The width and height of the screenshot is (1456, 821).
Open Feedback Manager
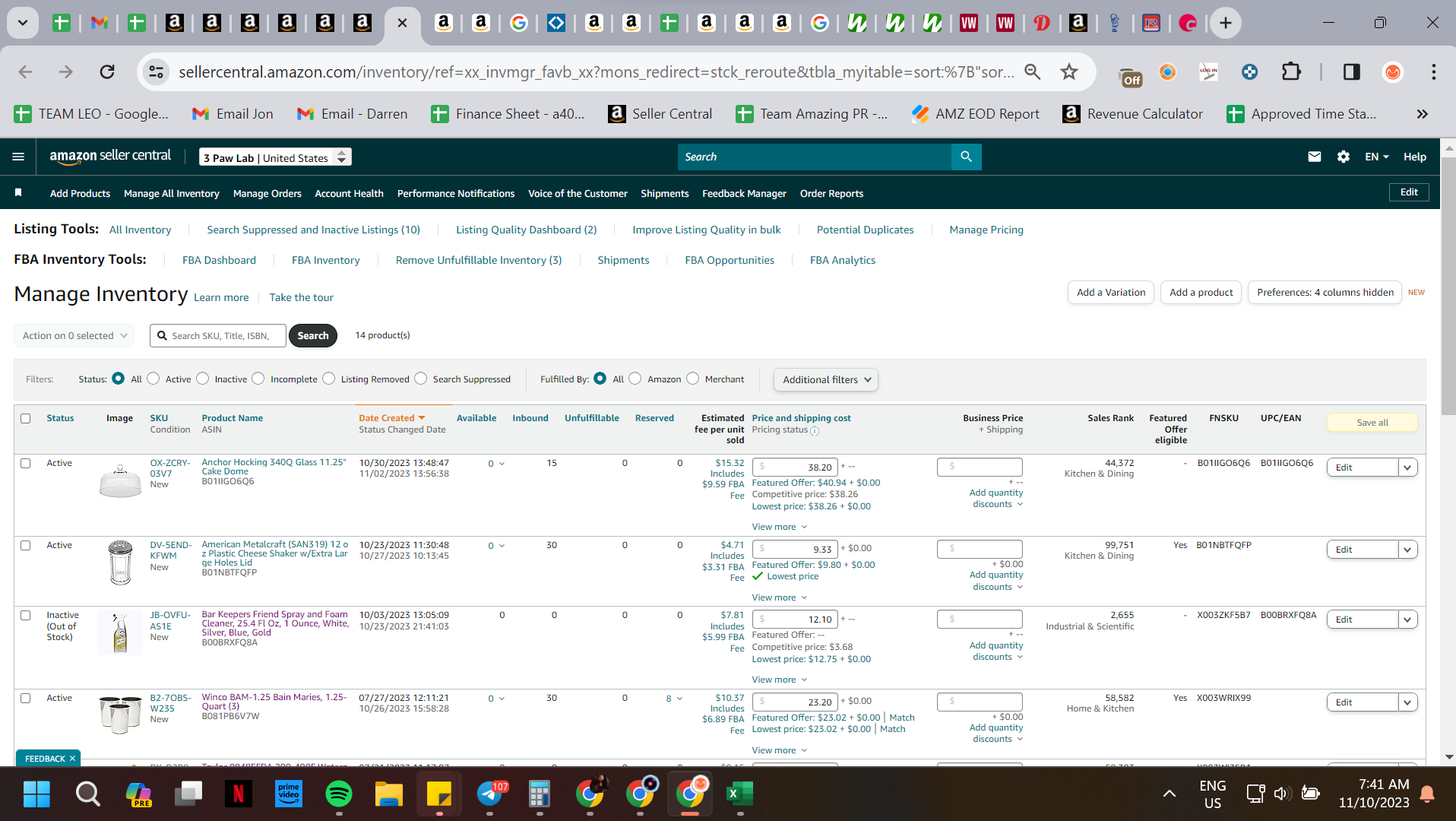point(744,193)
